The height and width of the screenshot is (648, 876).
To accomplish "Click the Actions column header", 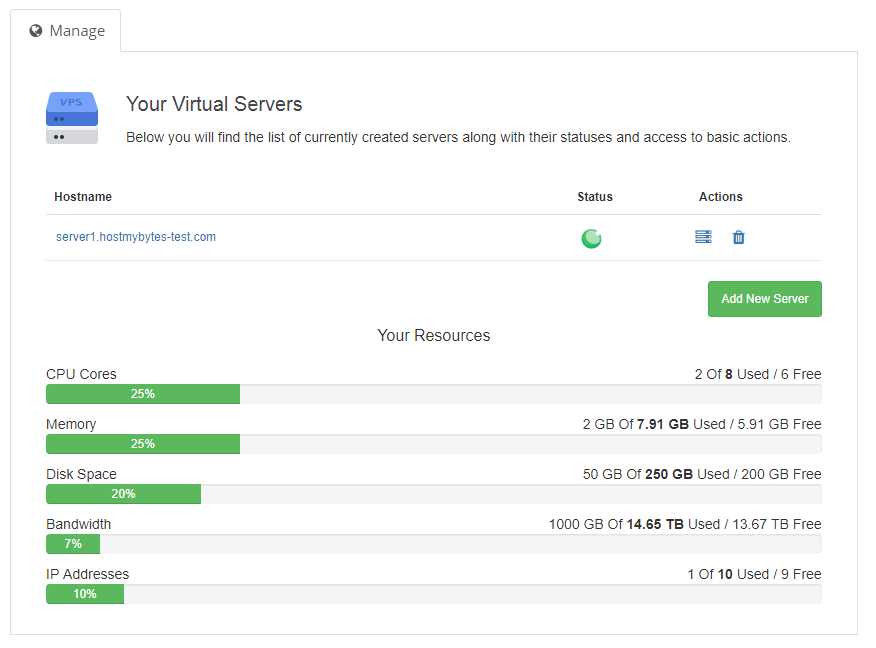I will [x=721, y=197].
